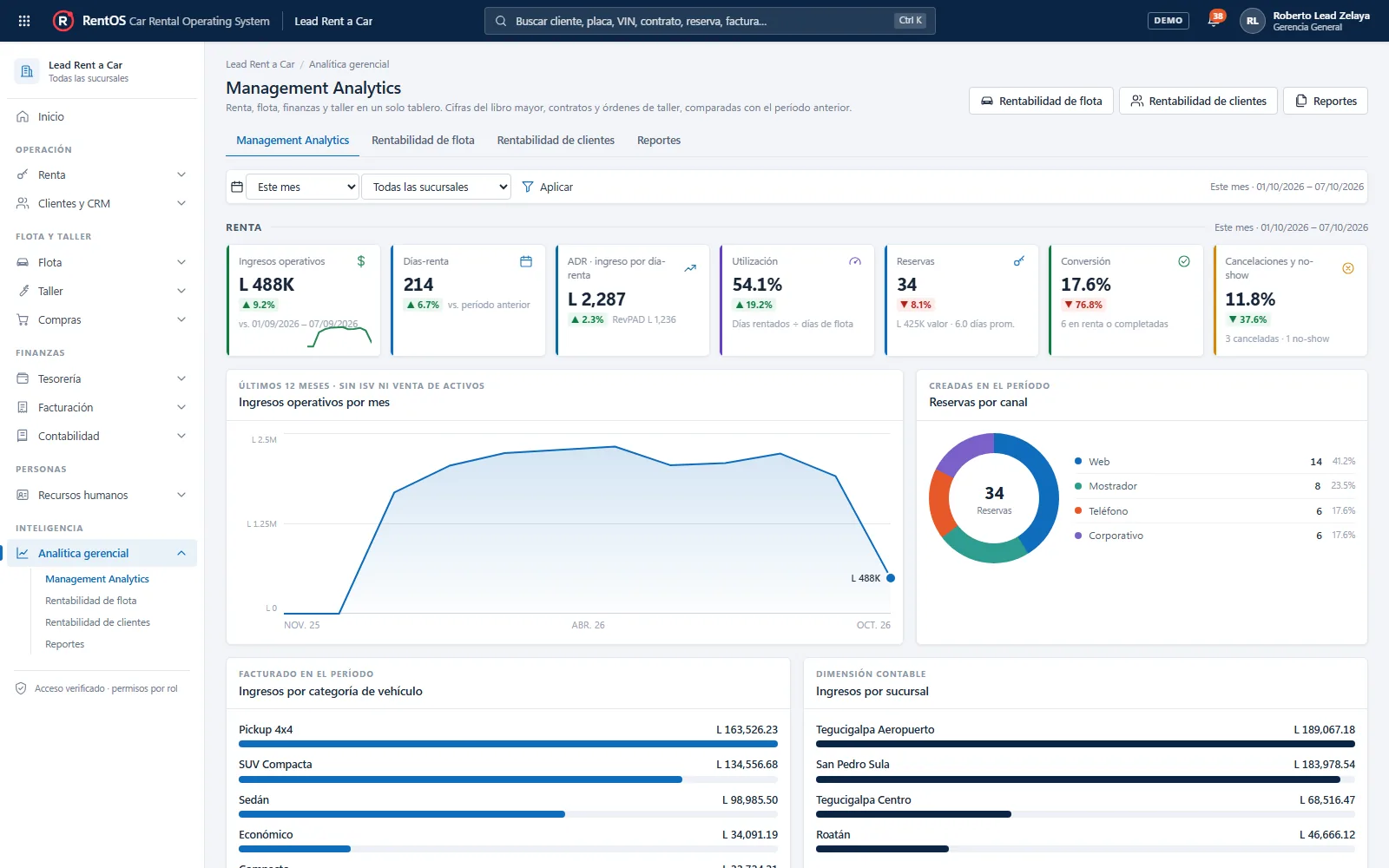
Task: Focus the Buscar cliente search field
Action: point(709,21)
